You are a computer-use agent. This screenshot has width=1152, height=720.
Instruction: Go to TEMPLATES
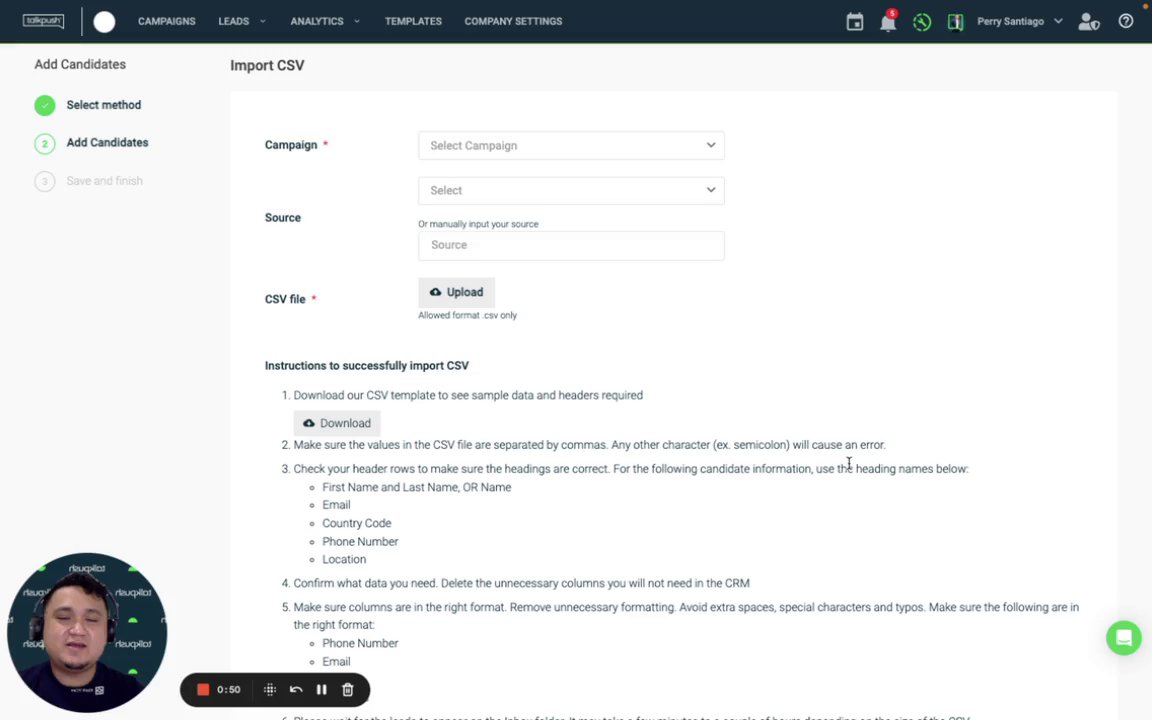pos(413,21)
